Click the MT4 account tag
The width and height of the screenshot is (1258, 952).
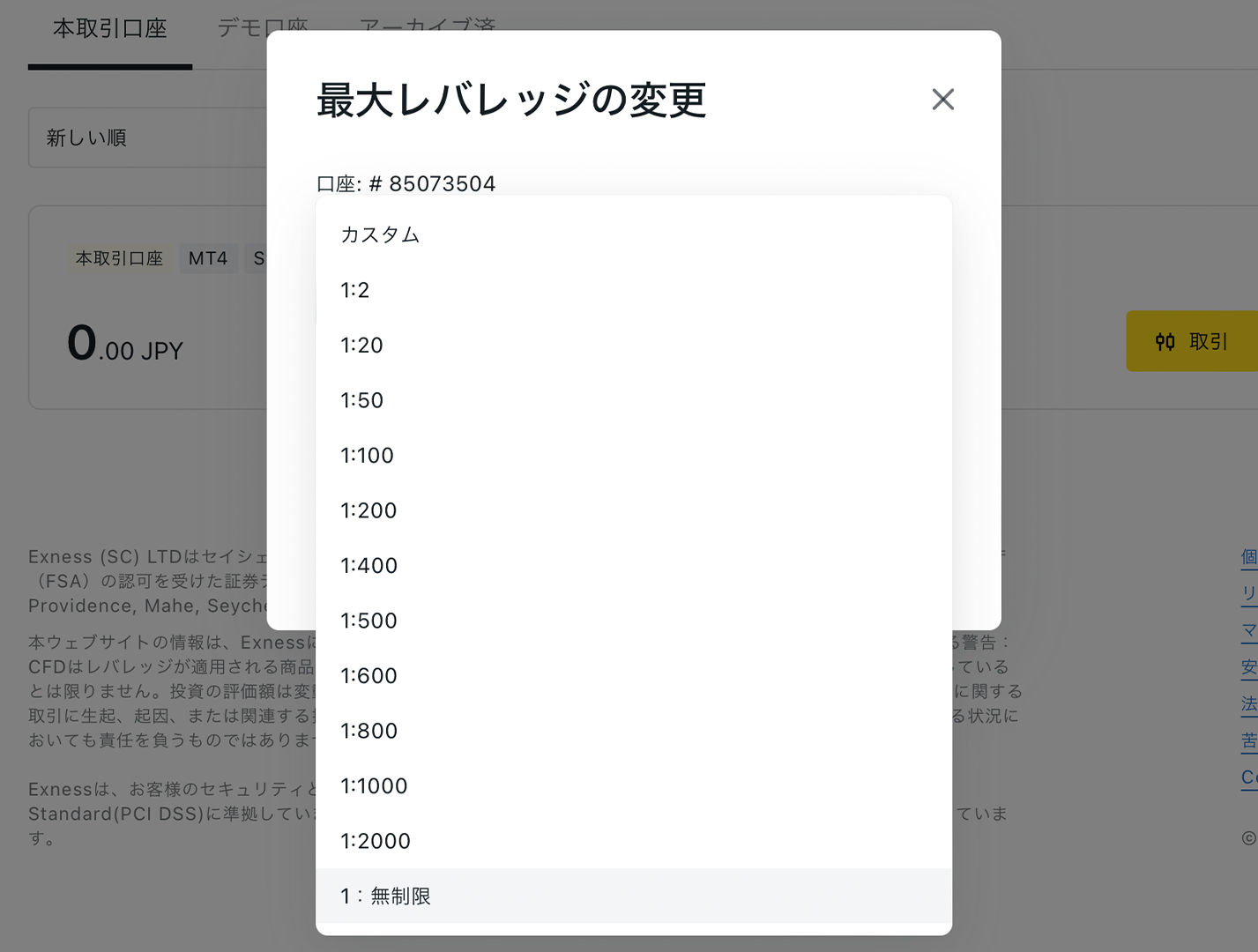(x=208, y=258)
